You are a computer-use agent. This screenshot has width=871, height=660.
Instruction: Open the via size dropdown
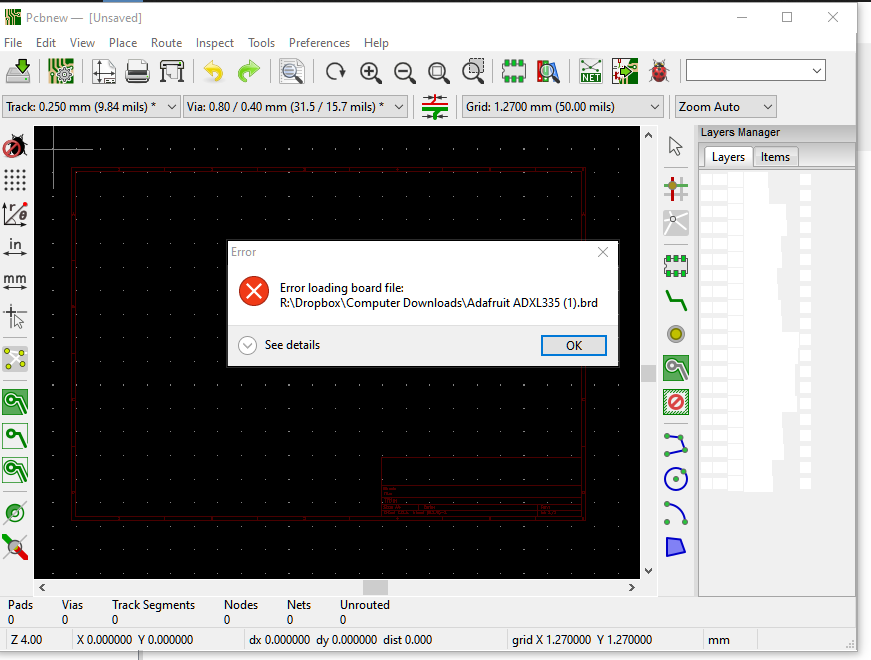(x=397, y=106)
